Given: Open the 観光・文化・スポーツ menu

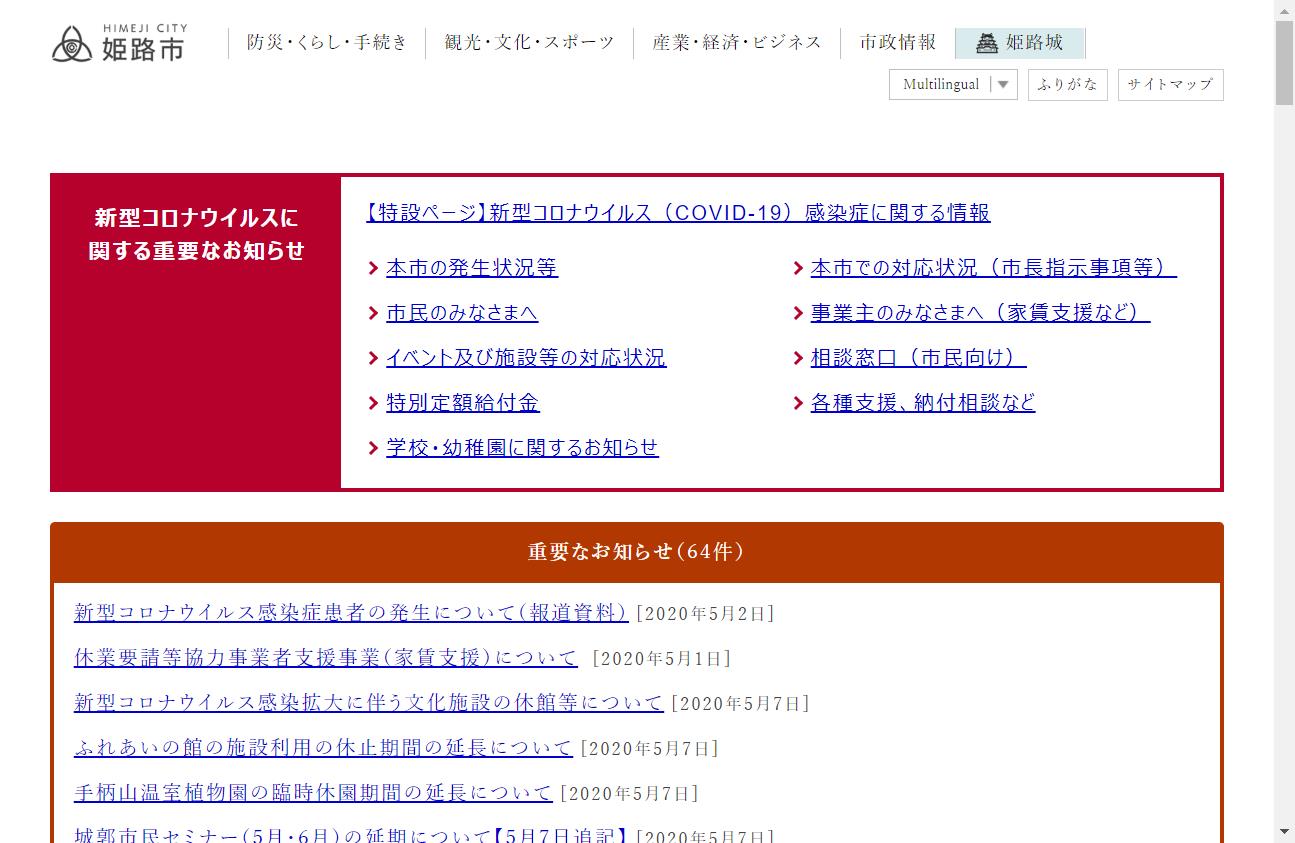Looking at the screenshot, I should tap(529, 43).
